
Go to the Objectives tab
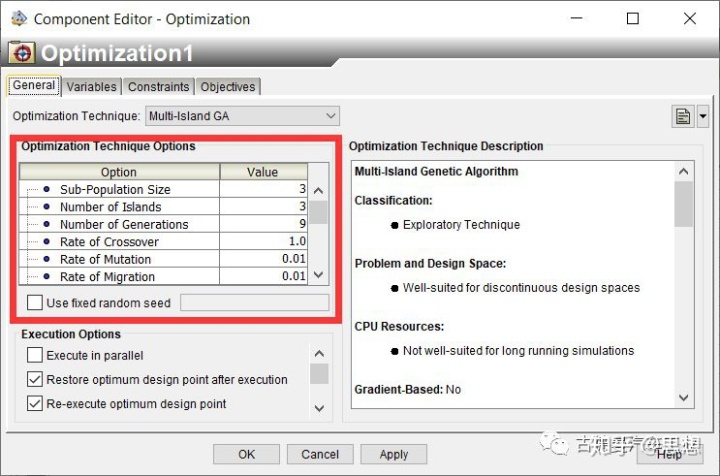point(228,87)
